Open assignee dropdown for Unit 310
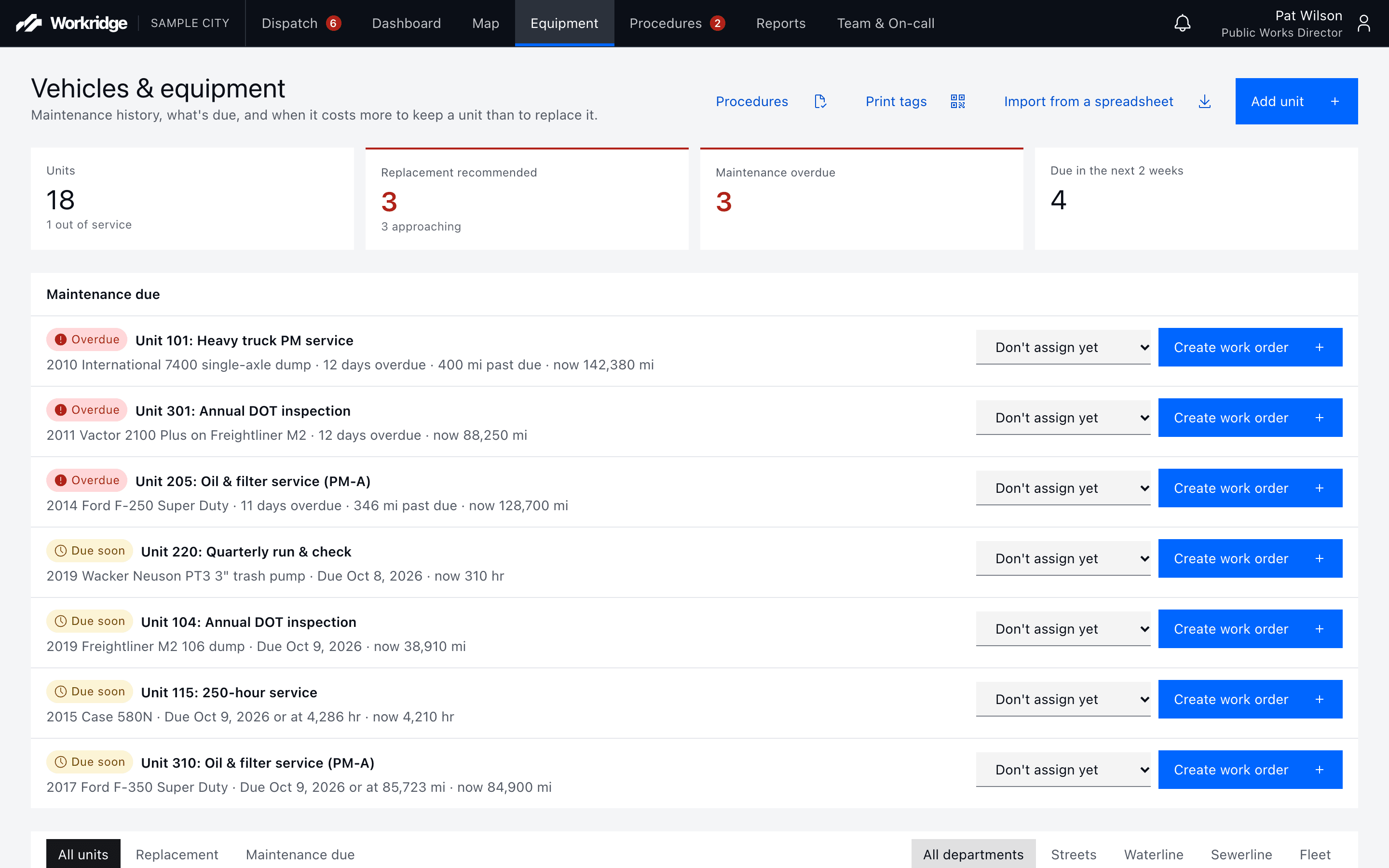 click(x=1063, y=770)
